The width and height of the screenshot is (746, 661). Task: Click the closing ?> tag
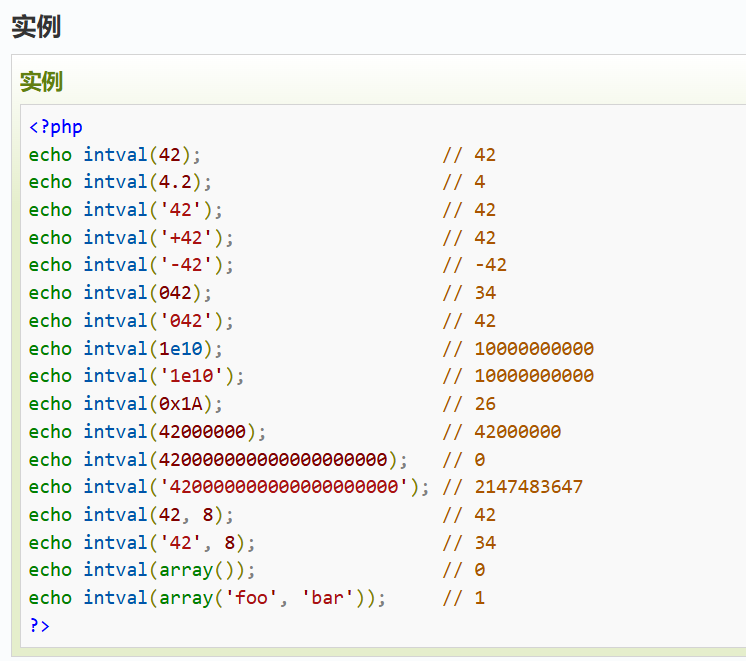pyautogui.click(x=39, y=625)
